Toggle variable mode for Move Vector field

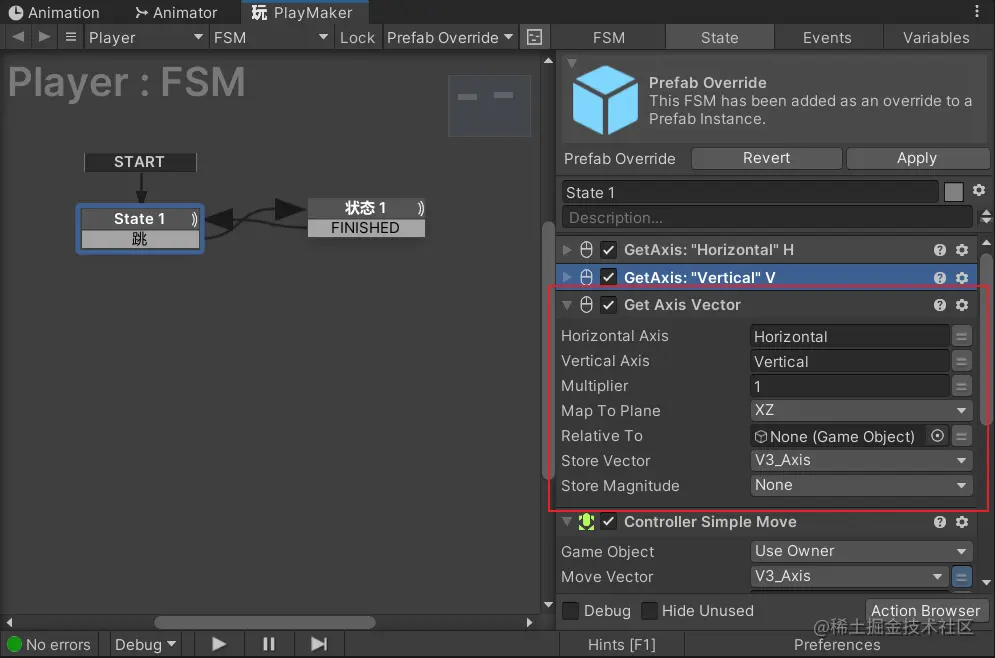coord(961,576)
